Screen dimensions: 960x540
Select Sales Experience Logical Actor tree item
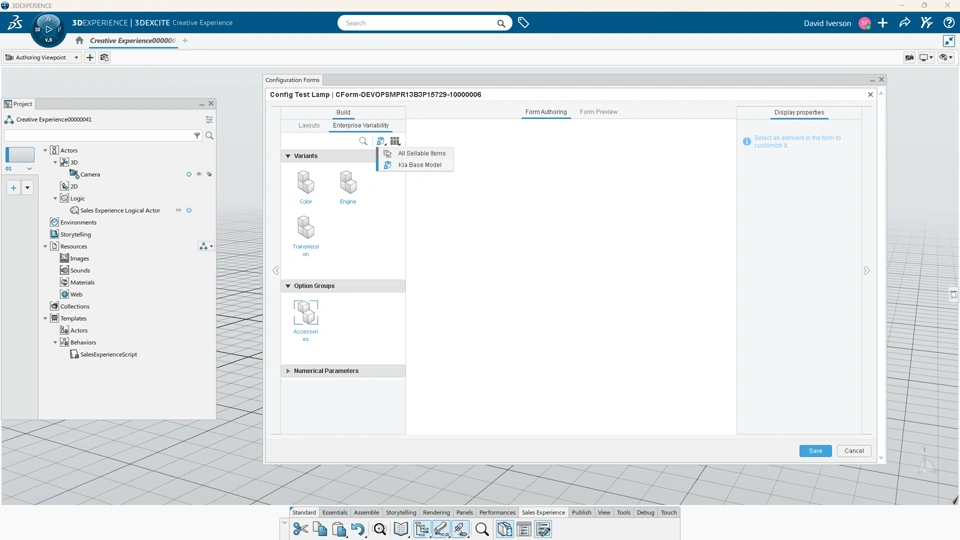[120, 210]
